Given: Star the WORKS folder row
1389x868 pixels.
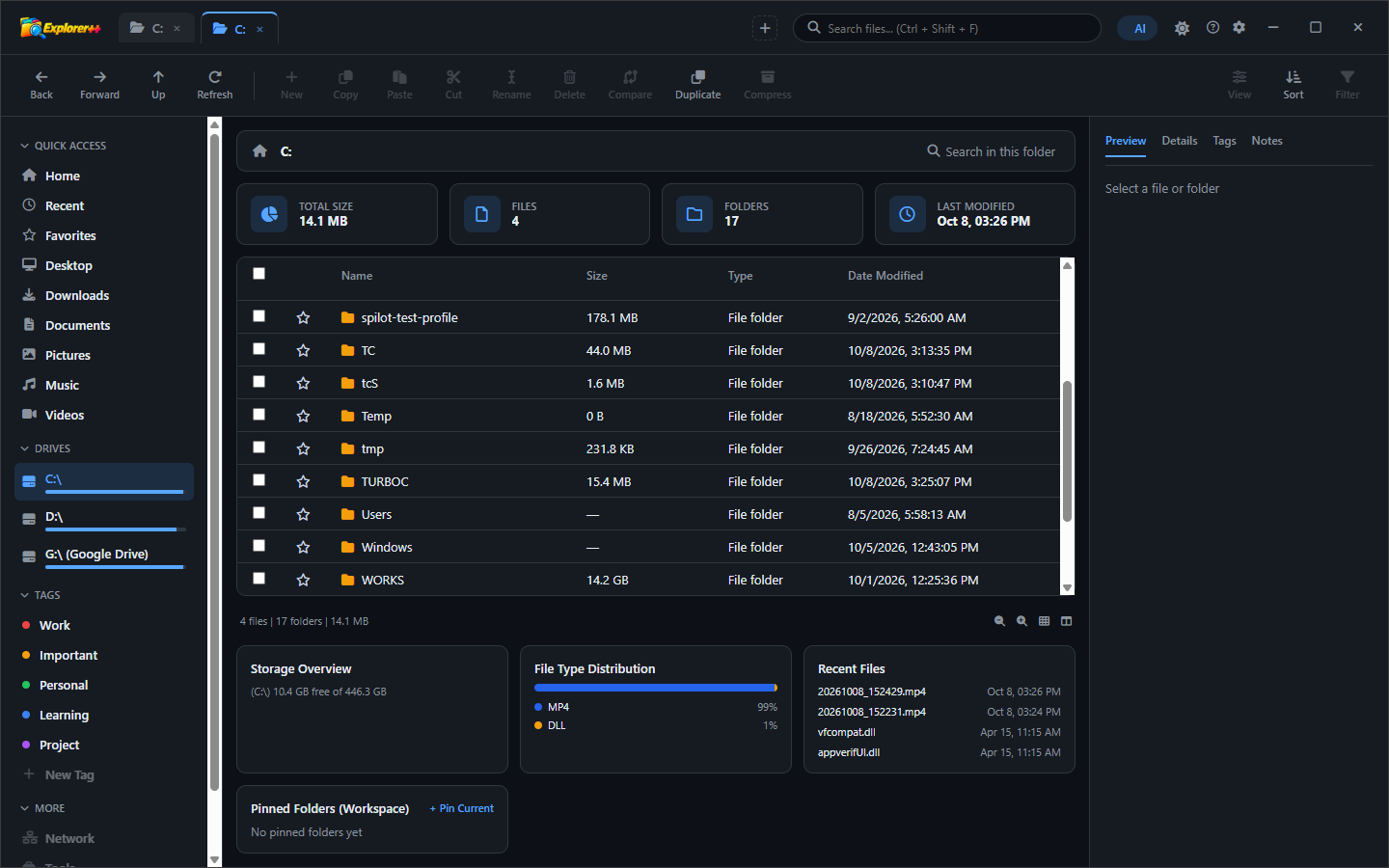Looking at the screenshot, I should click(303, 580).
